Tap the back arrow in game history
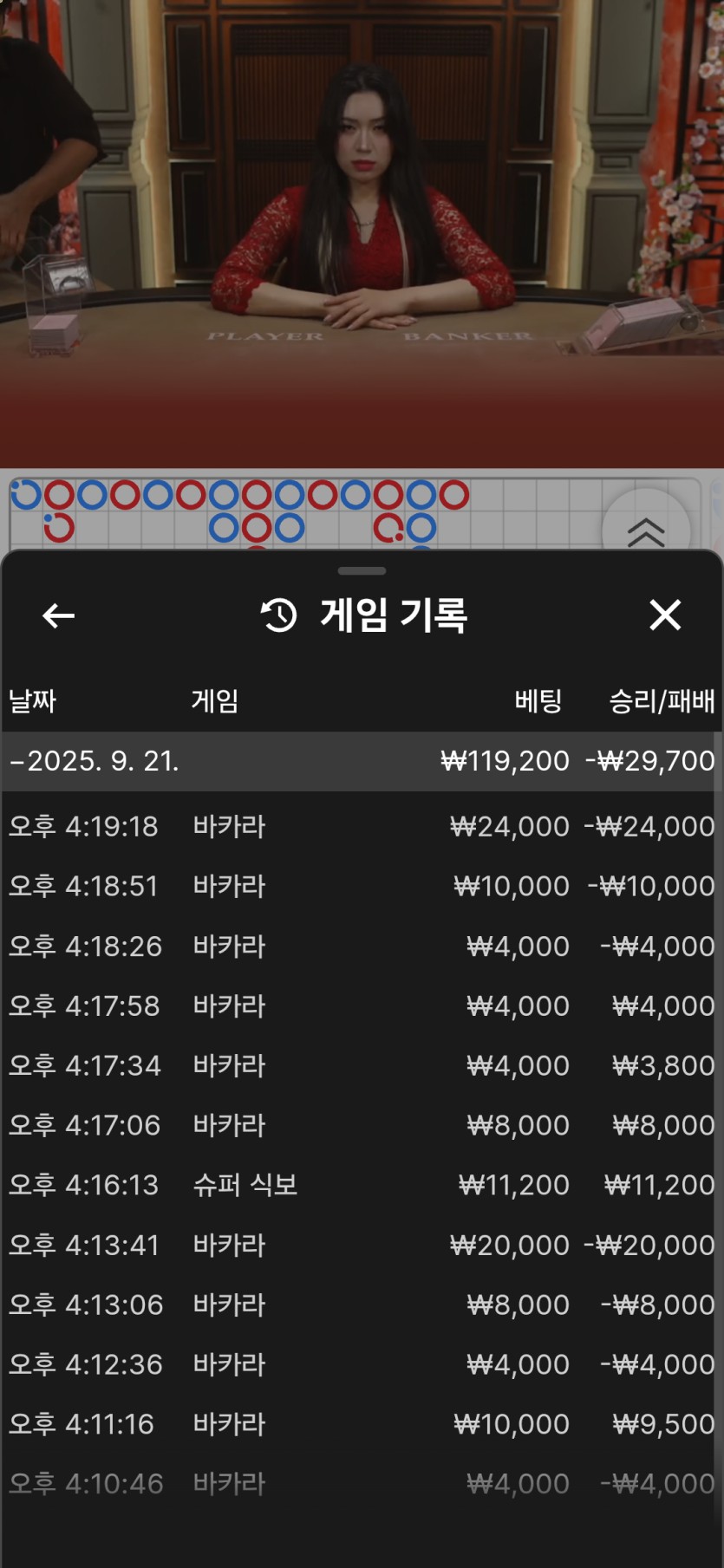 coord(58,615)
